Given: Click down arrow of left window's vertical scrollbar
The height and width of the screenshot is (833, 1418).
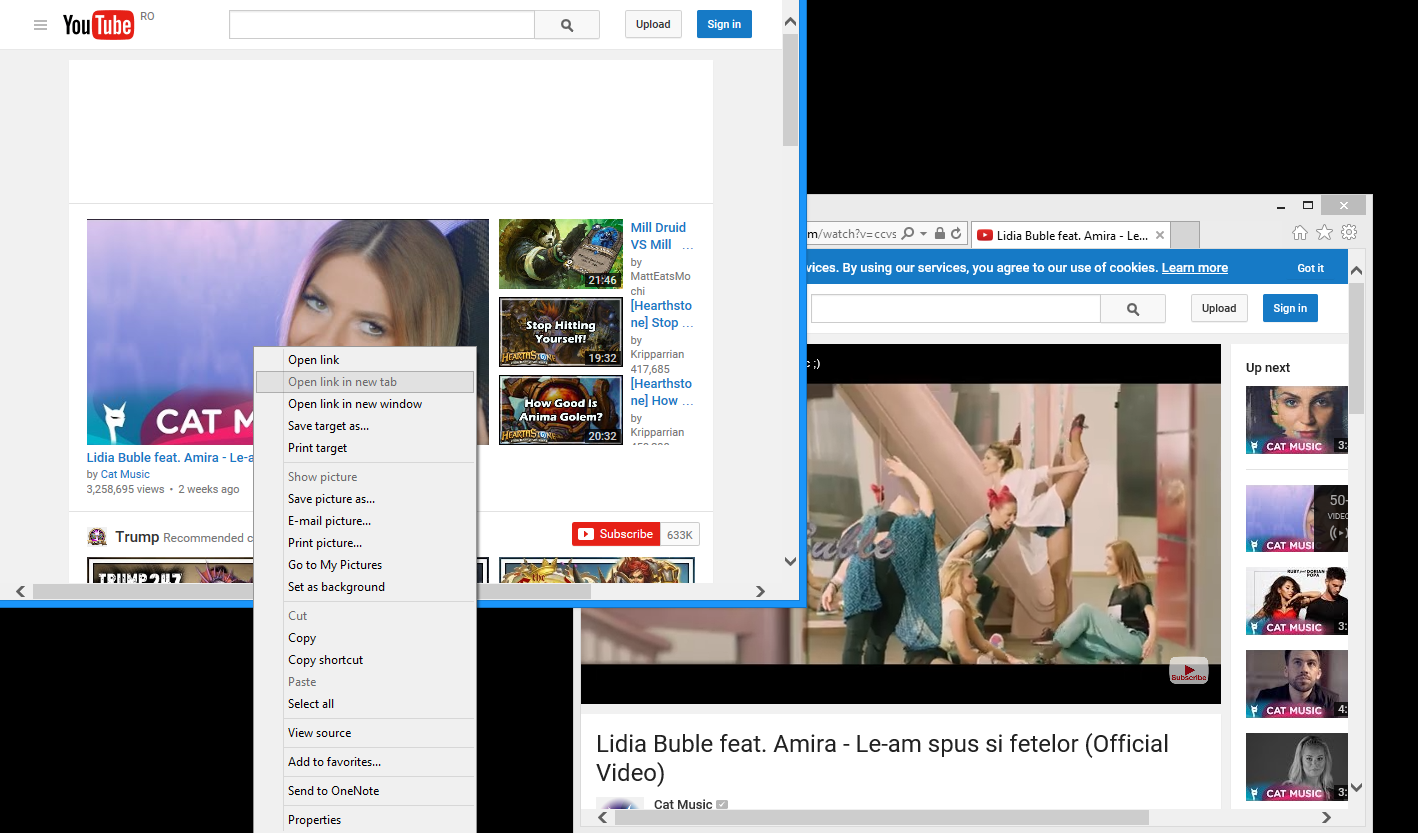Looking at the screenshot, I should click(790, 562).
